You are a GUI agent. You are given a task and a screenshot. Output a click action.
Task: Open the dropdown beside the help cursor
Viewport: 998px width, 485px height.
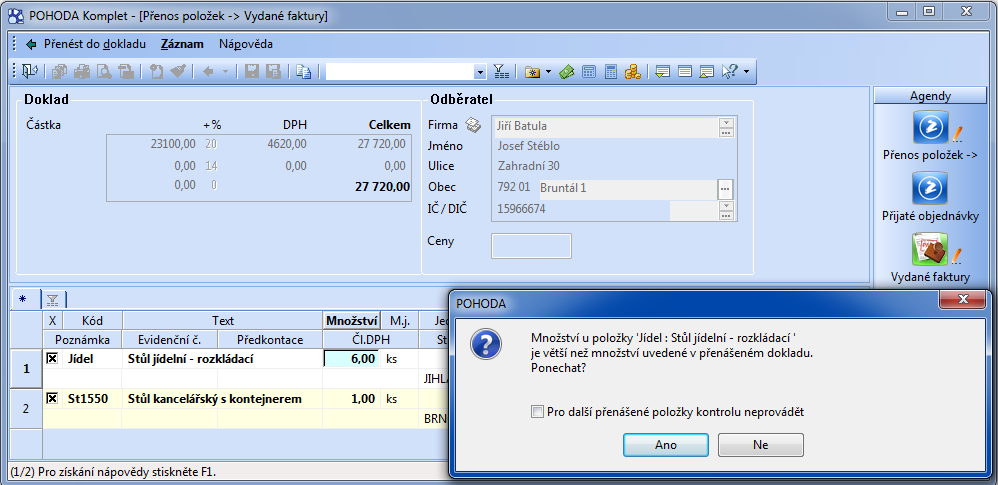pyautogui.click(x=746, y=72)
